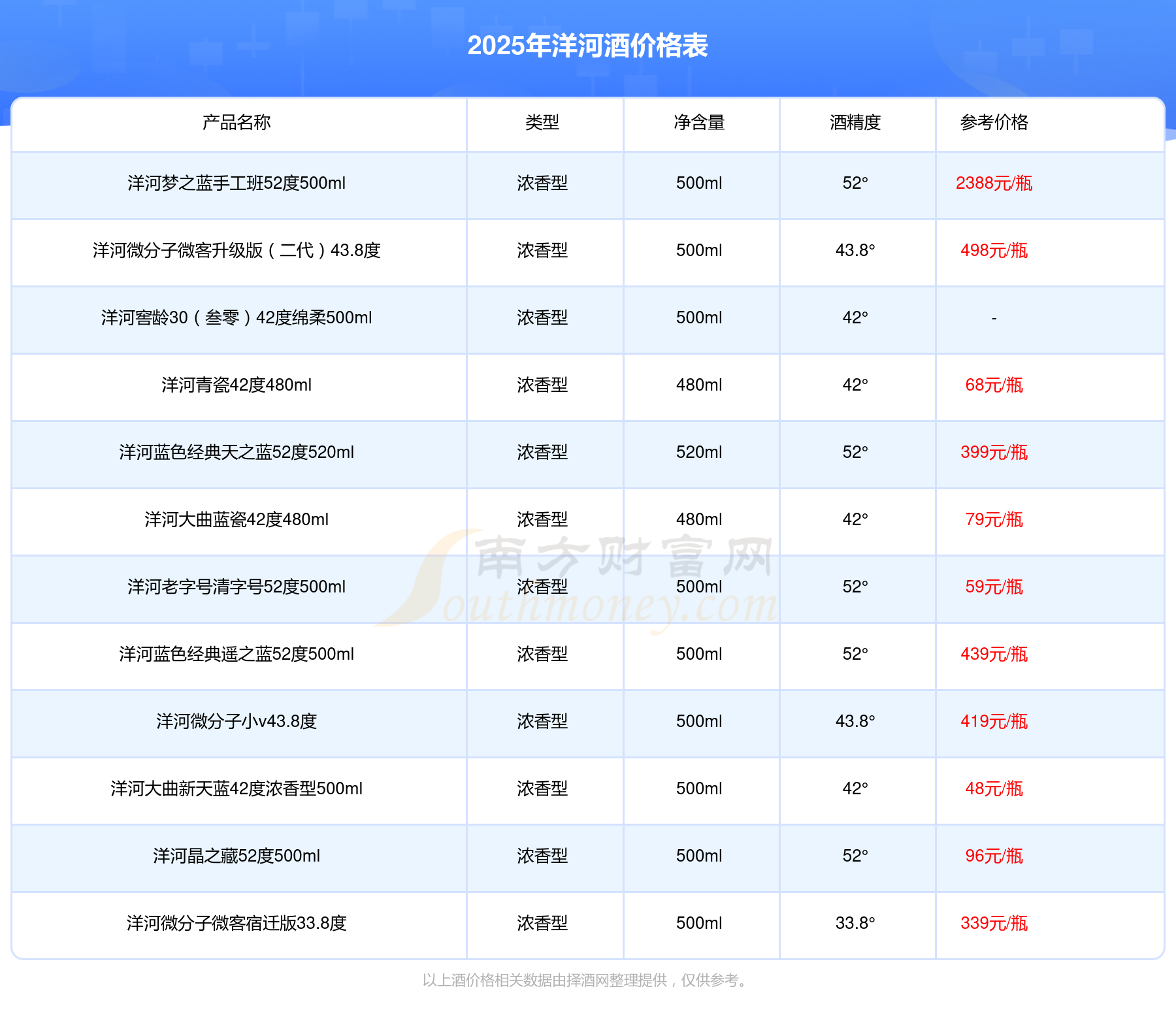Click the 59元/瓶 price
This screenshot has width=1176, height=1019.
[x=994, y=587]
